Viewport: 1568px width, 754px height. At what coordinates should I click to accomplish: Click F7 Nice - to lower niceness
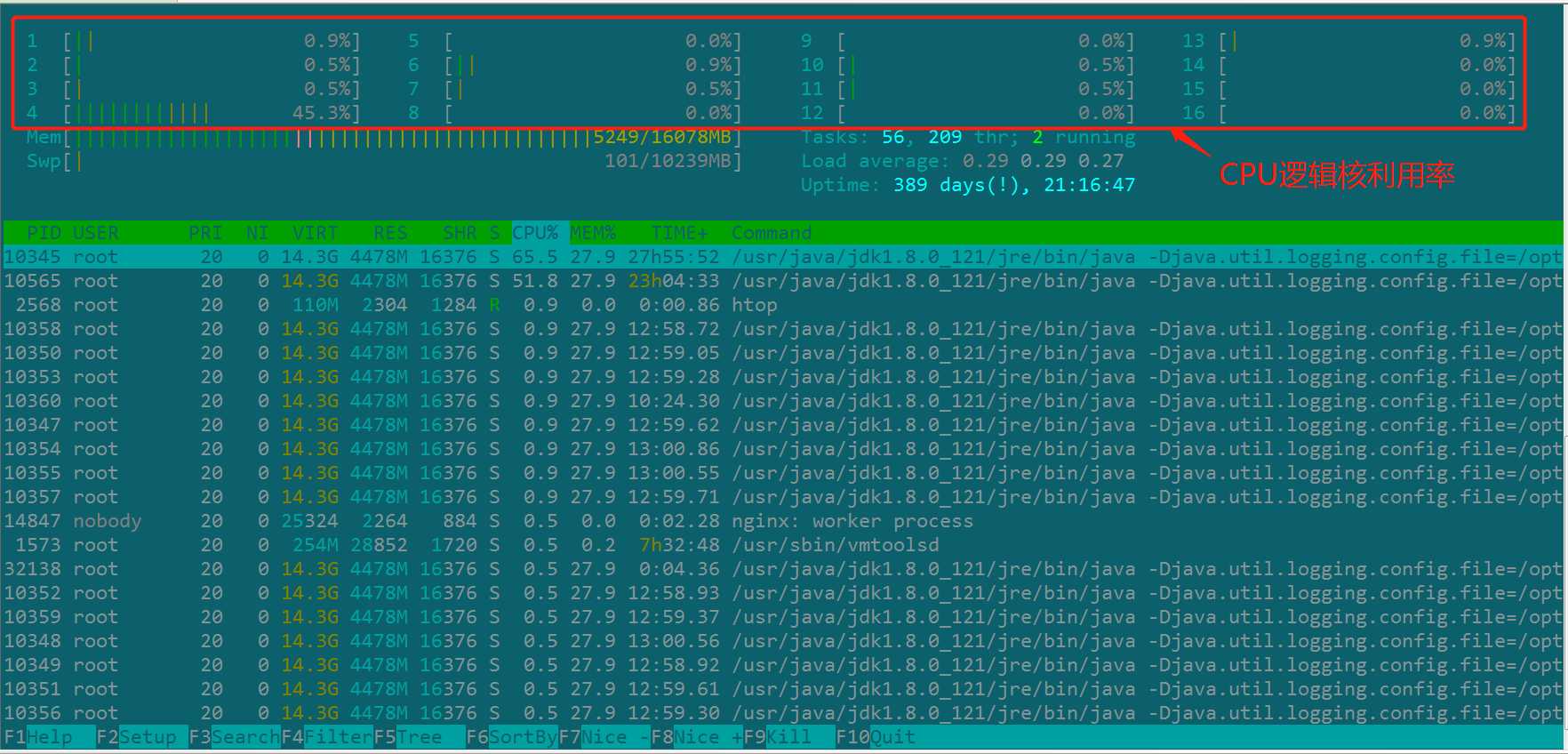point(604,737)
